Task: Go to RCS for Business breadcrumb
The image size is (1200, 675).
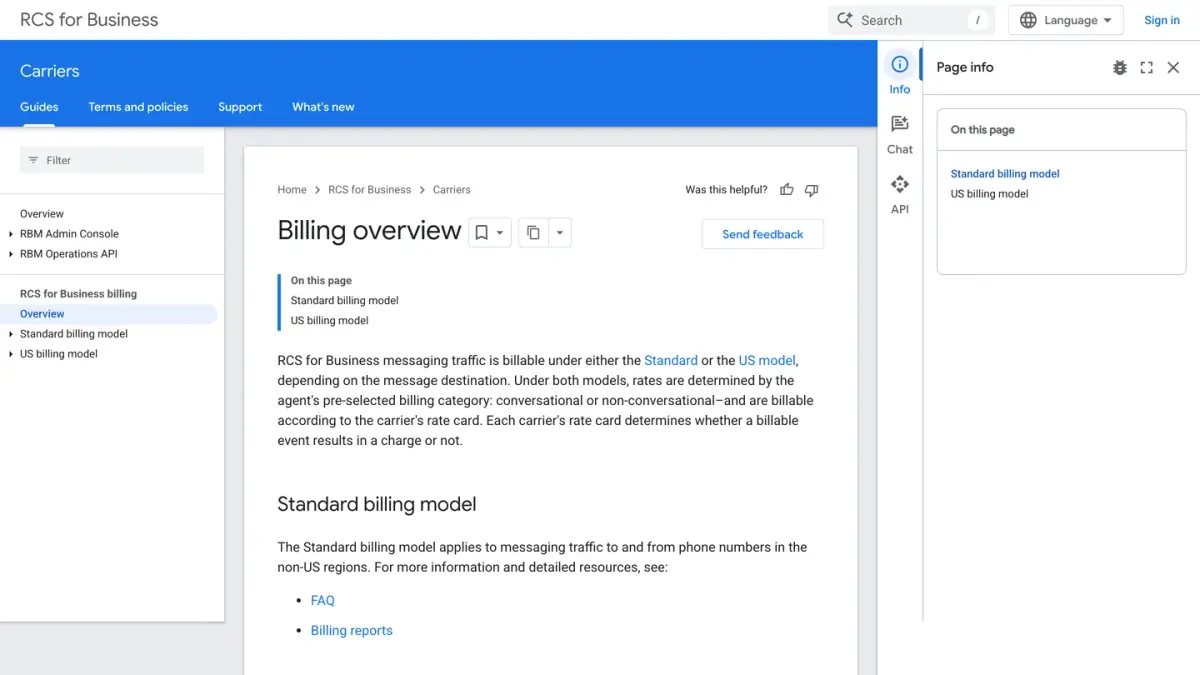Action: tap(370, 189)
